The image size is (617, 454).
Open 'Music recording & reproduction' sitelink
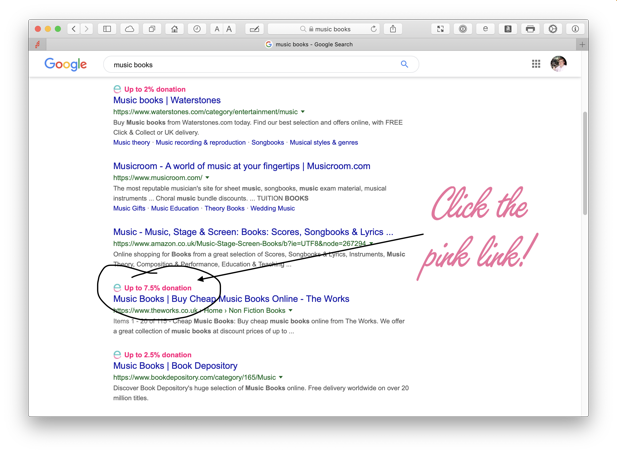tap(201, 142)
